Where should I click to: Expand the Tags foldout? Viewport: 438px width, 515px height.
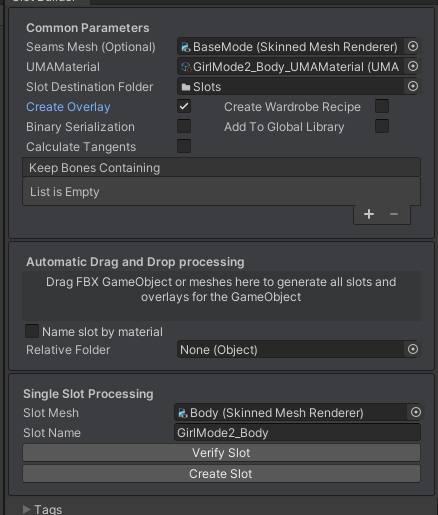(26, 509)
